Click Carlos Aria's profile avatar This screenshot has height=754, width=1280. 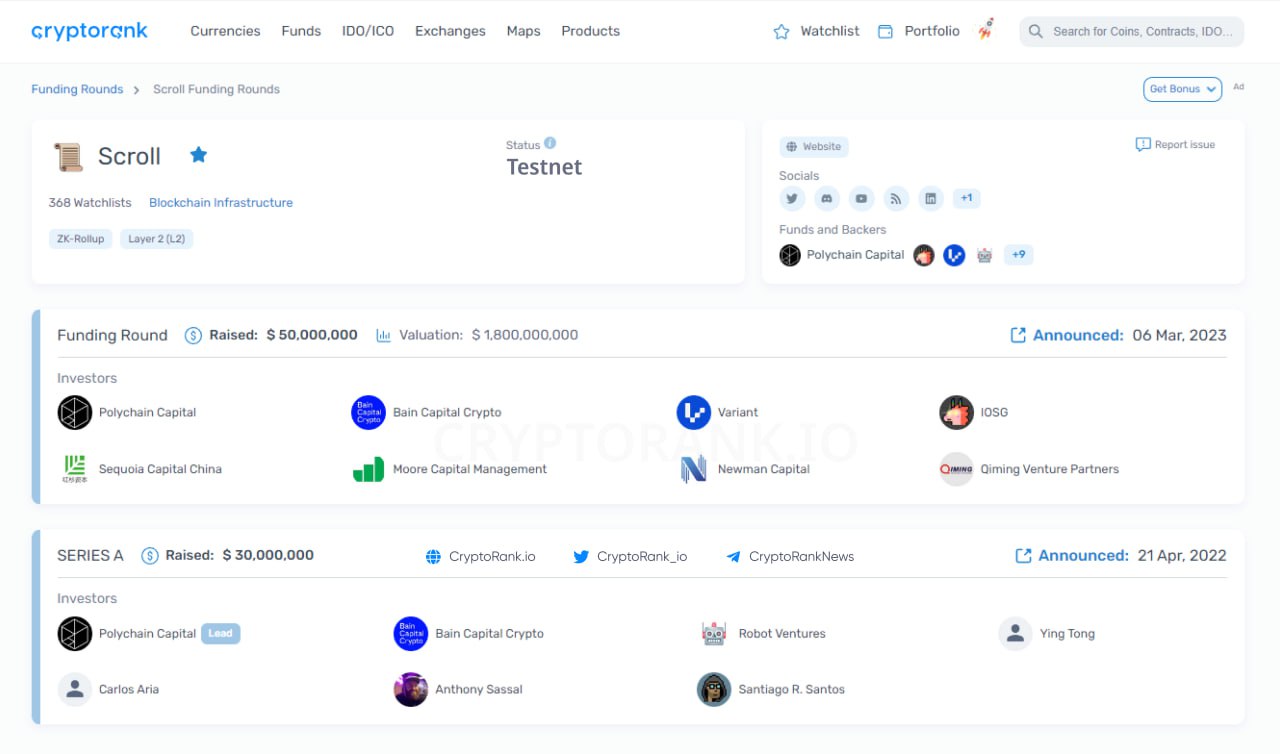click(75, 689)
